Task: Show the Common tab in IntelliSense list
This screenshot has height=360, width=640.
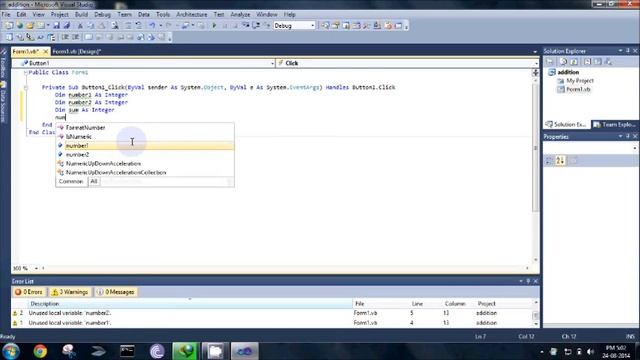Action: coord(71,181)
